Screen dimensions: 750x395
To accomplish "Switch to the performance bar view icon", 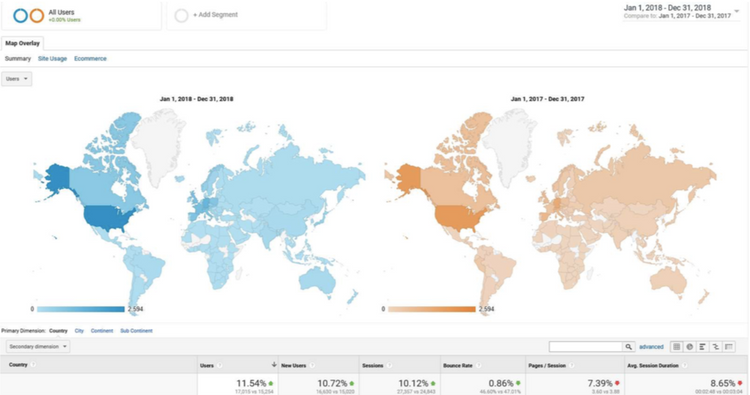I will [x=702, y=347].
